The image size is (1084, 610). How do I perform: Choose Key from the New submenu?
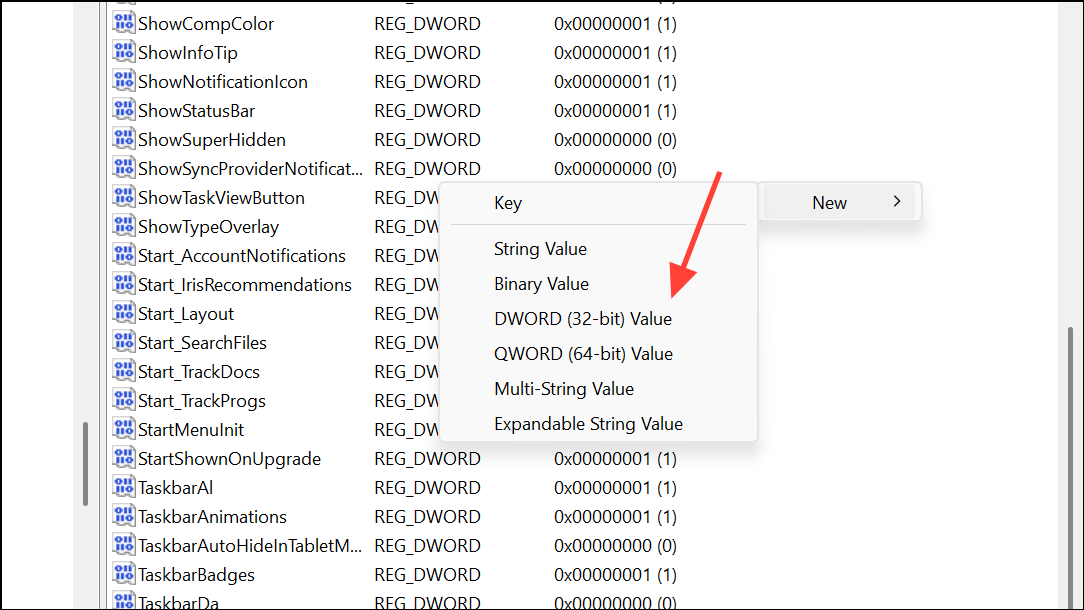pos(508,202)
